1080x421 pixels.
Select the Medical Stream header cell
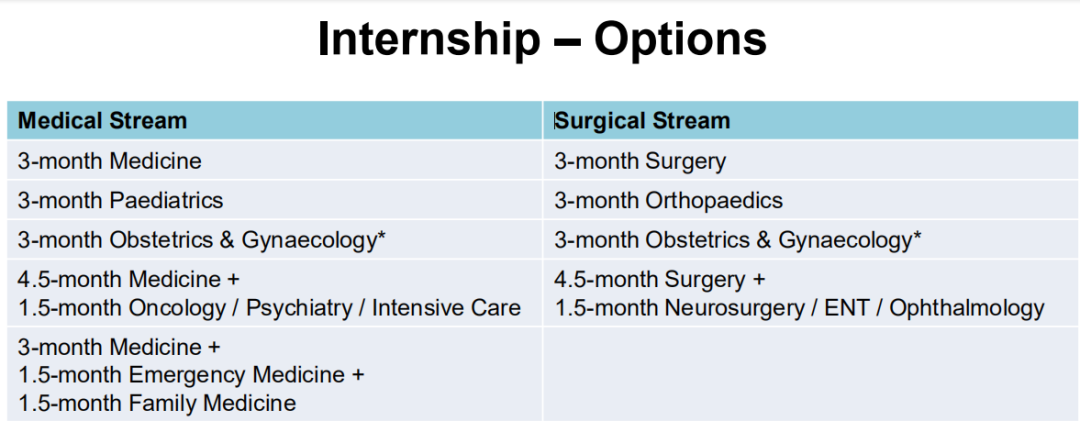275,121
